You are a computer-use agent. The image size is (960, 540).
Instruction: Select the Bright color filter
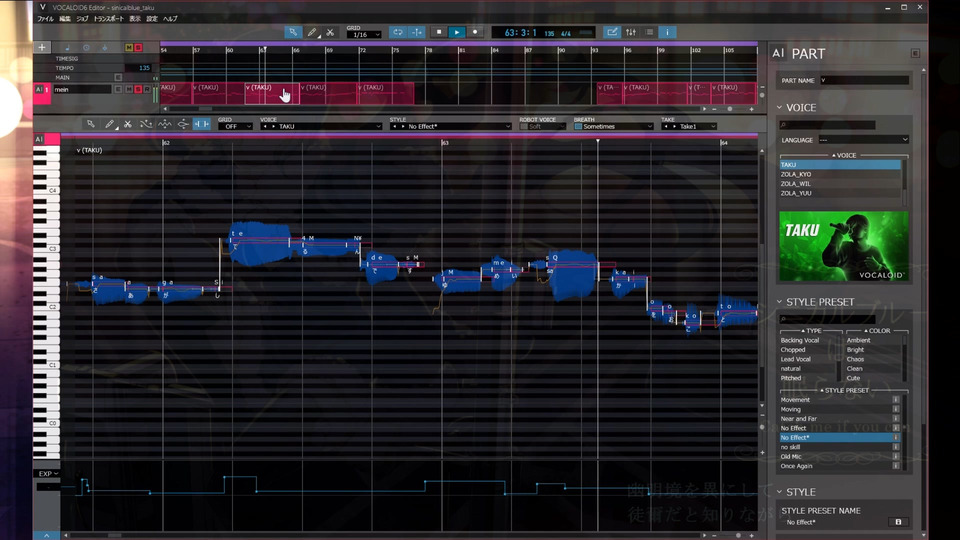point(872,350)
